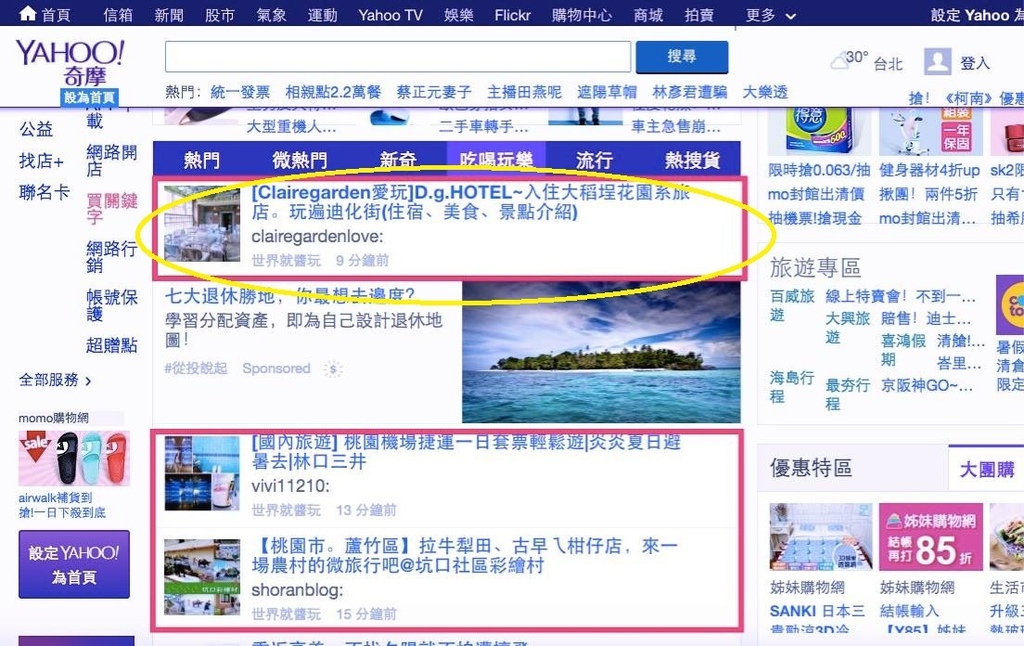1024x646 pixels.
Task: Click the 設為首頁 button under logo
Action: (x=89, y=97)
